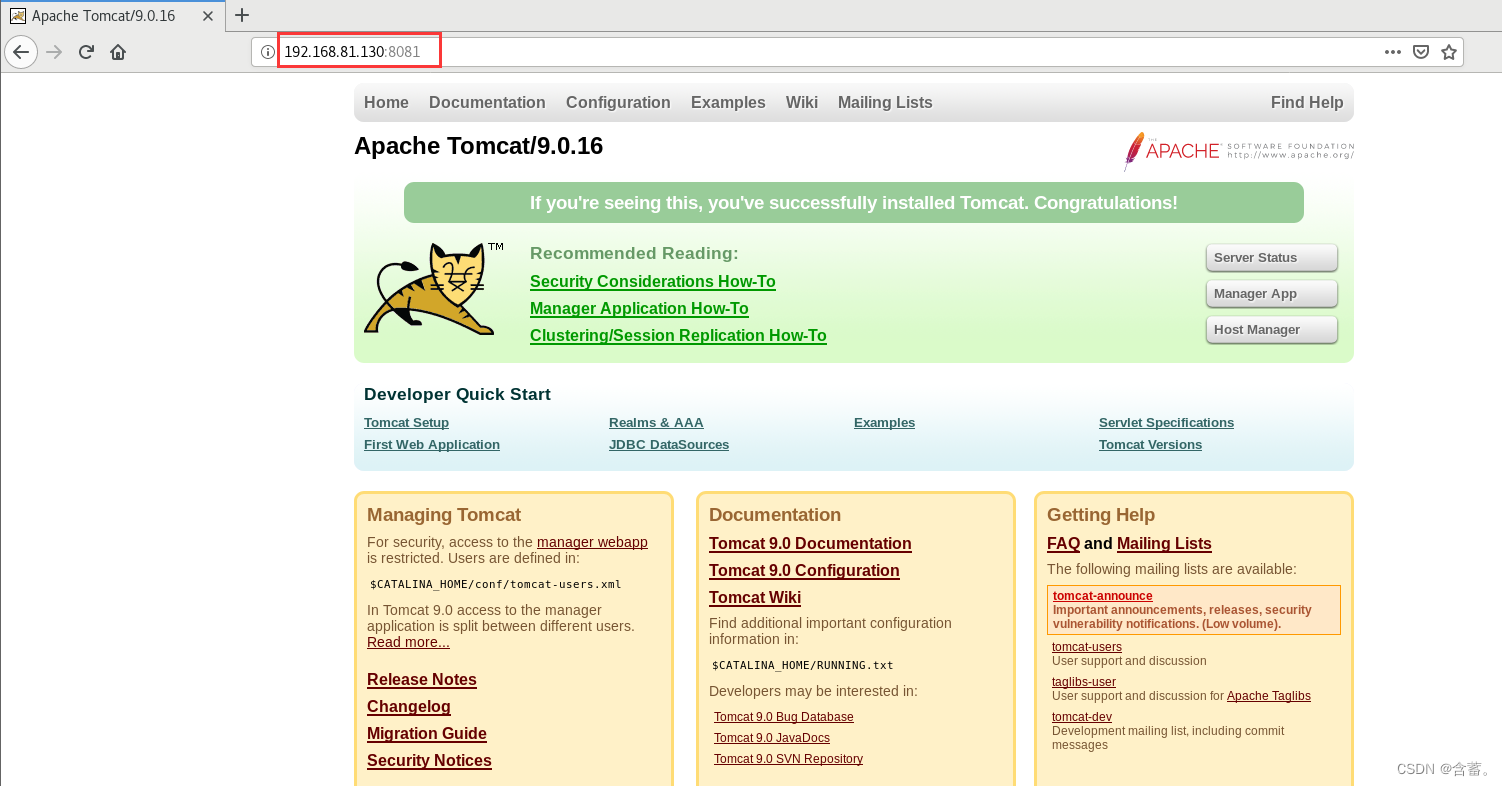Open FAQ link in Getting Help

(1063, 544)
